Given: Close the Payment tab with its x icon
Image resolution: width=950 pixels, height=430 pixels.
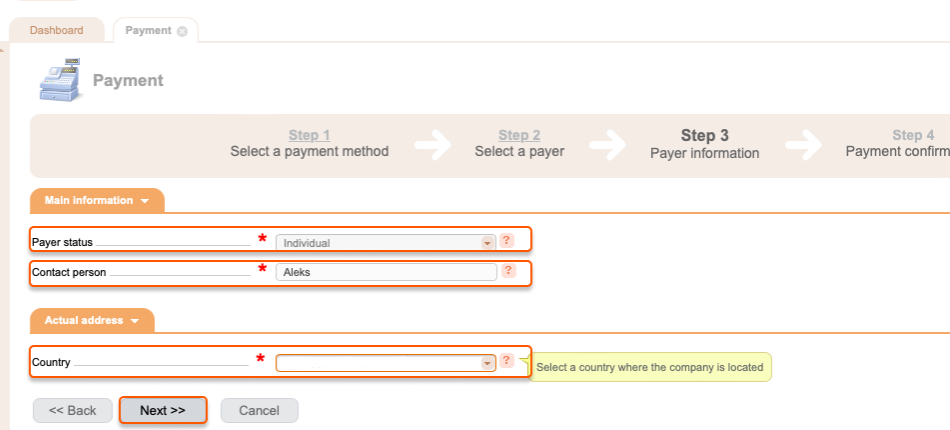Looking at the screenshot, I should pyautogui.click(x=182, y=31).
